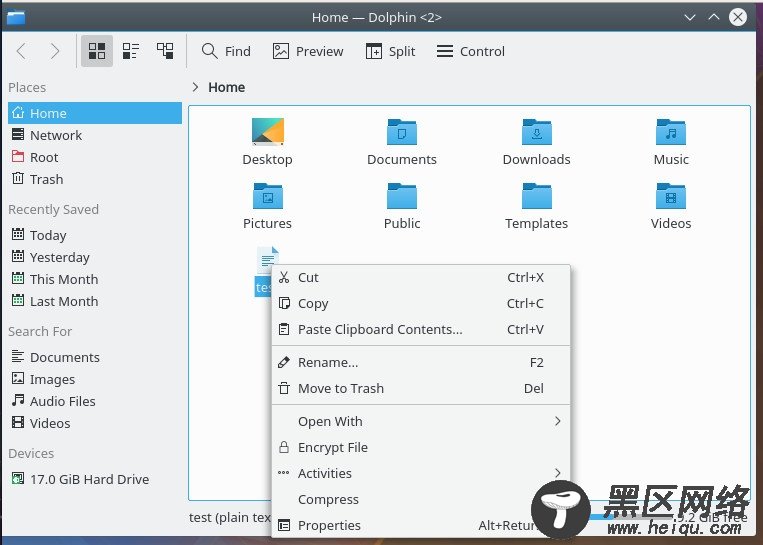The width and height of the screenshot is (763, 545).
Task: Split the Dolphin view
Action: click(x=390, y=51)
